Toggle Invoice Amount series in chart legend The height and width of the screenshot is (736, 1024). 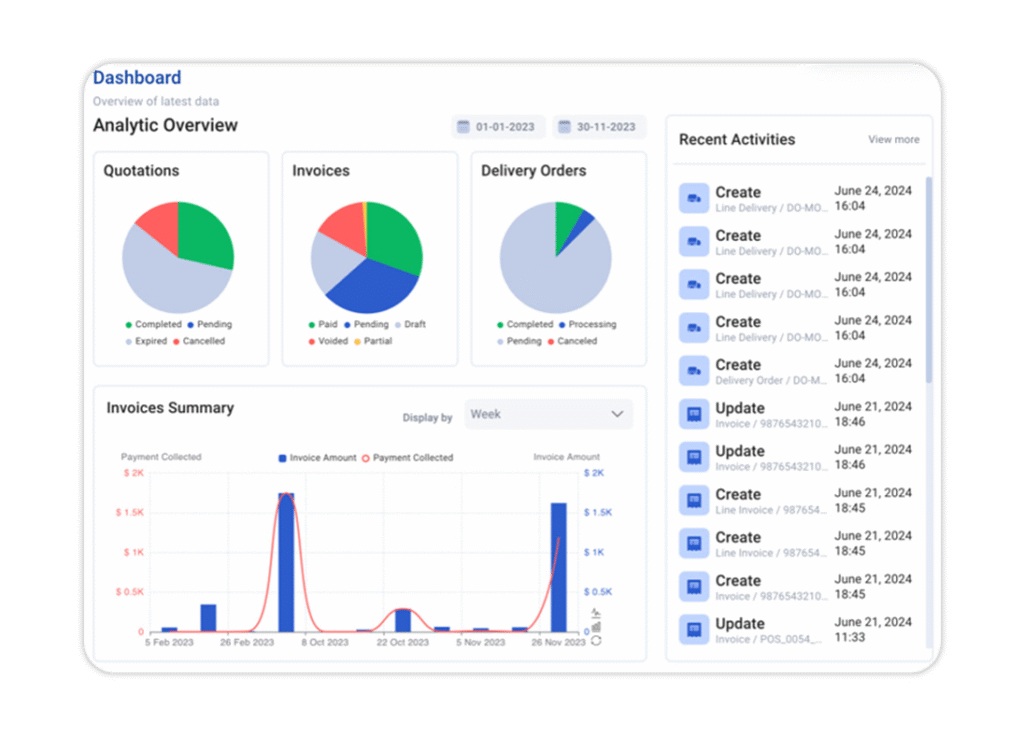pos(318,458)
